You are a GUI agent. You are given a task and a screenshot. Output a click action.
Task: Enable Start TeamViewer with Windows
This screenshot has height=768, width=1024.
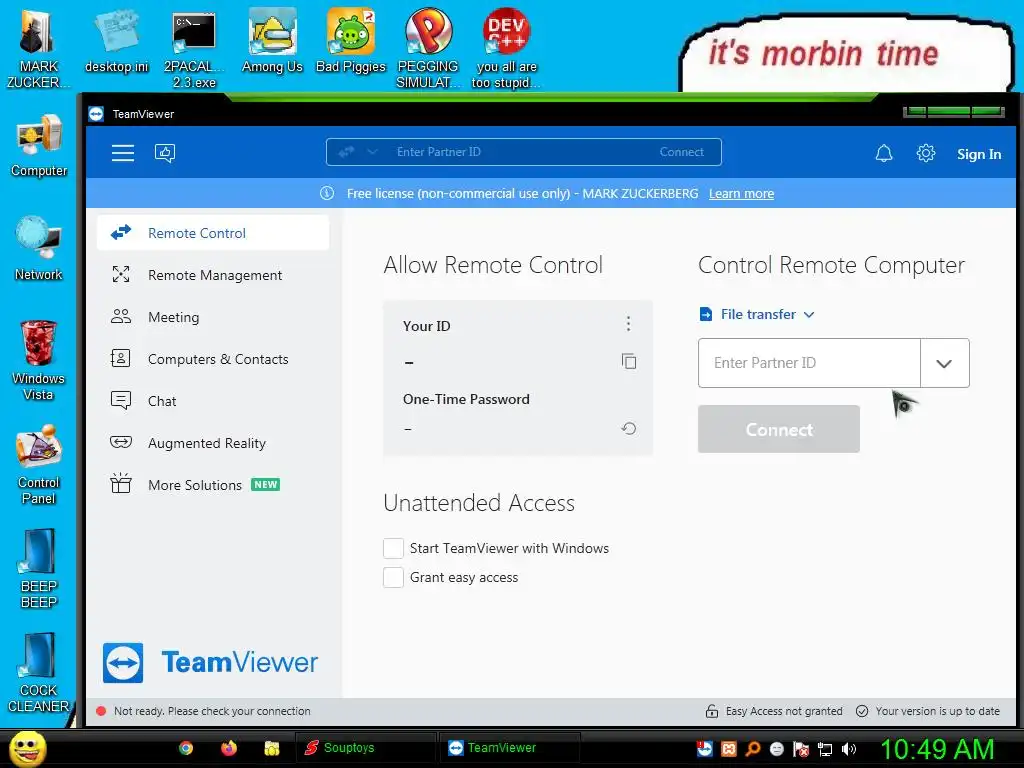(393, 548)
